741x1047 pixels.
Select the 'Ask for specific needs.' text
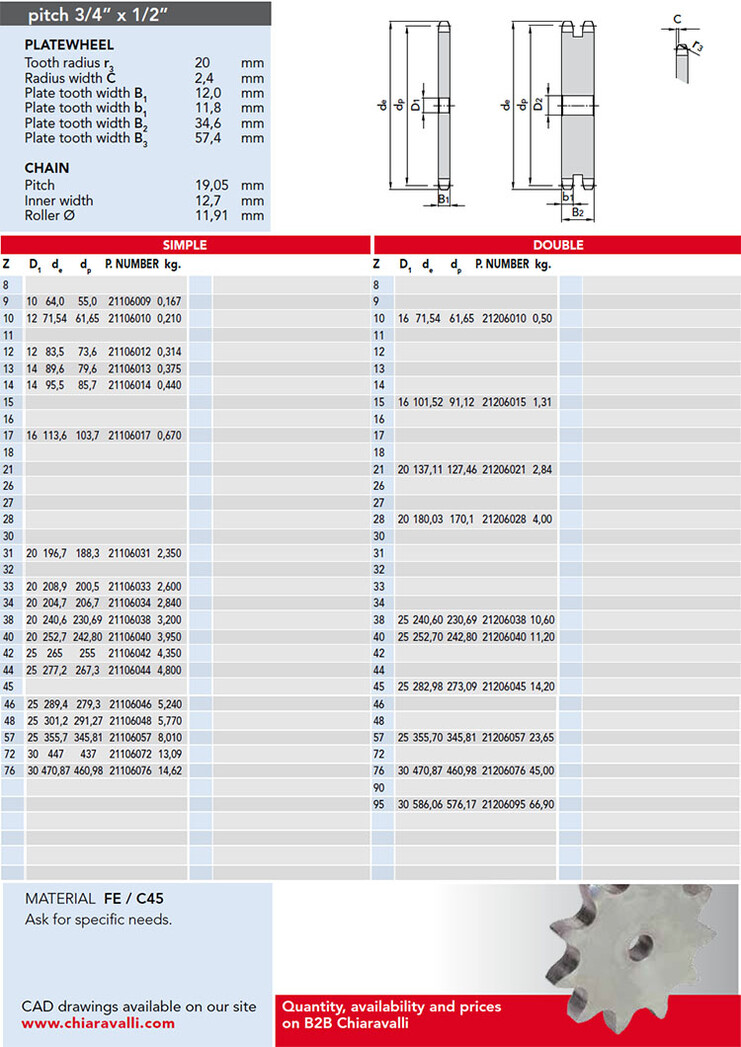tap(98, 919)
